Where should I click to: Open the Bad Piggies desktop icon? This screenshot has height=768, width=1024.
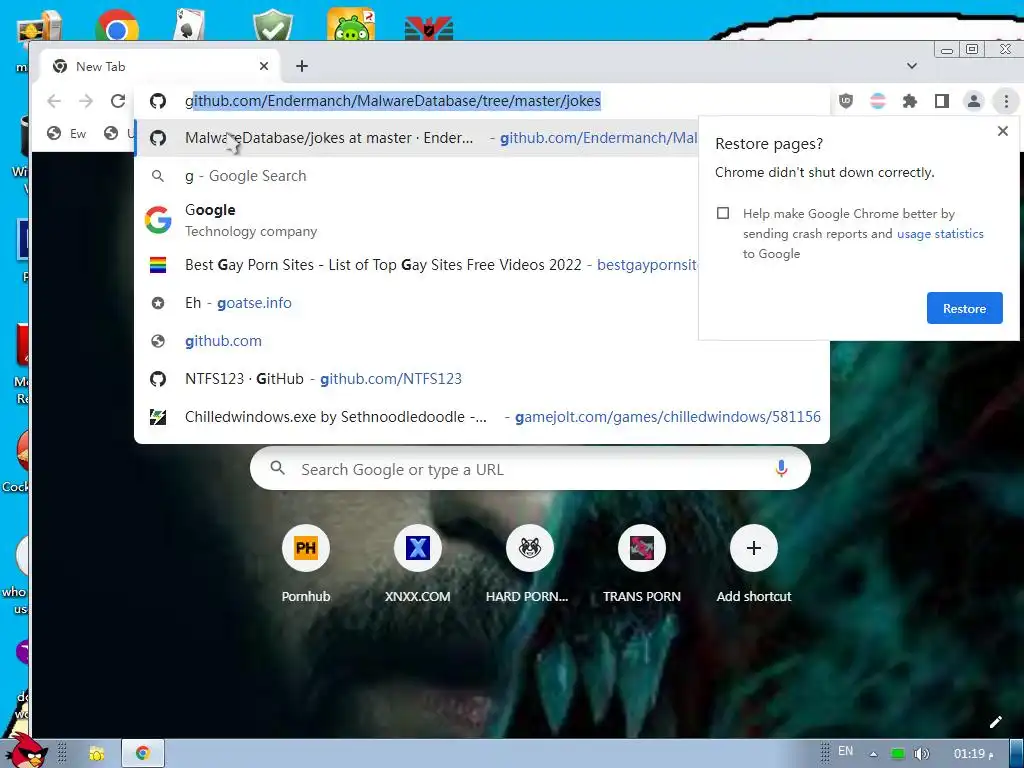(x=351, y=25)
